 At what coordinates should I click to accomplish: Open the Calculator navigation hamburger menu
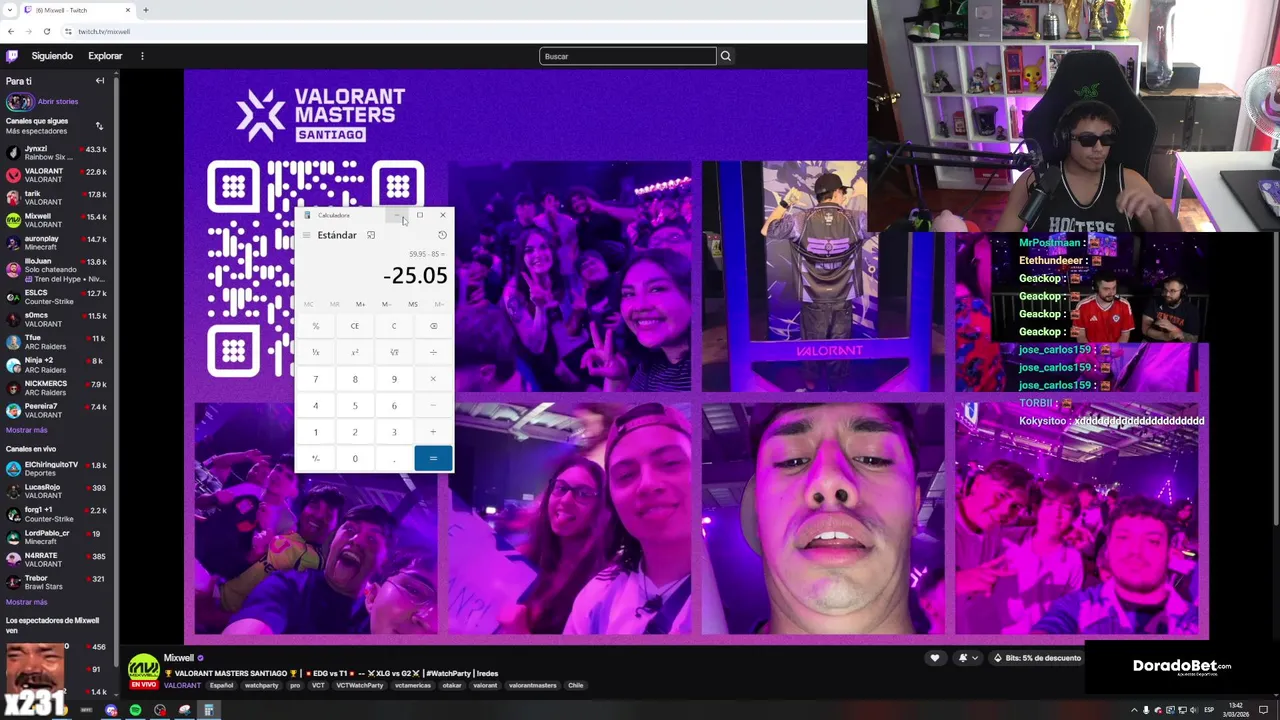tap(306, 235)
